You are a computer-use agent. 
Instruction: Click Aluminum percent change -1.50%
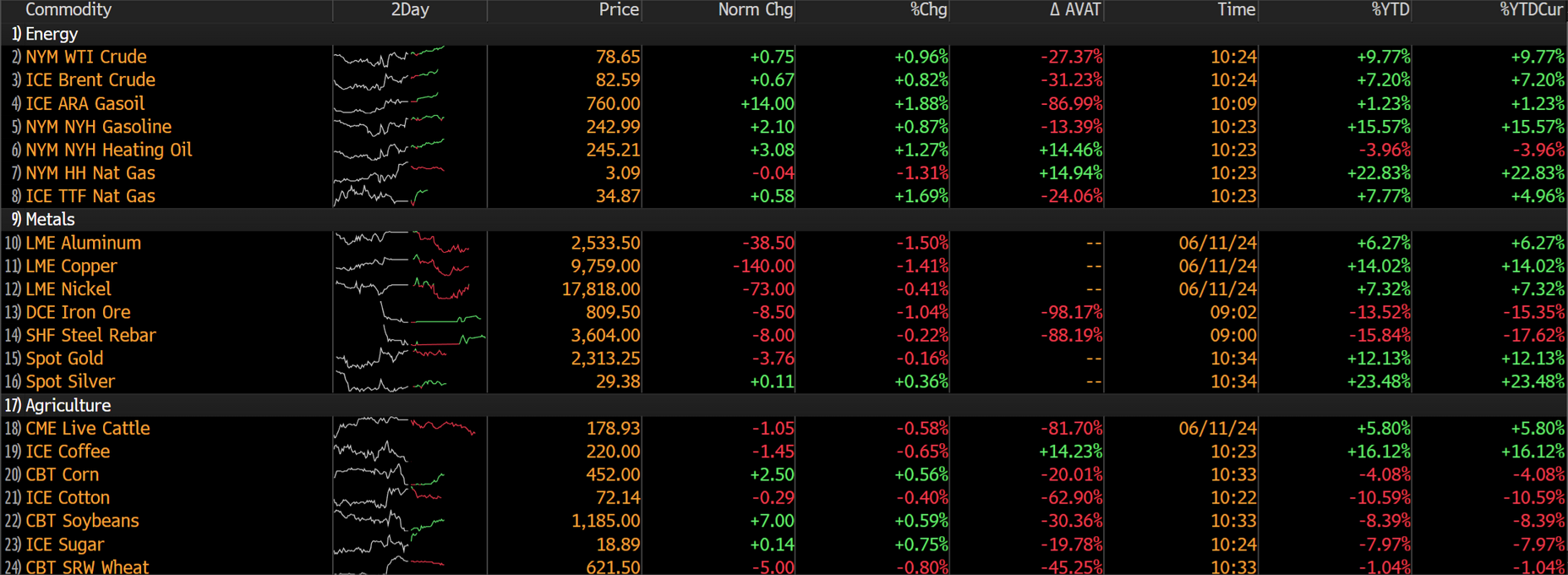click(921, 243)
